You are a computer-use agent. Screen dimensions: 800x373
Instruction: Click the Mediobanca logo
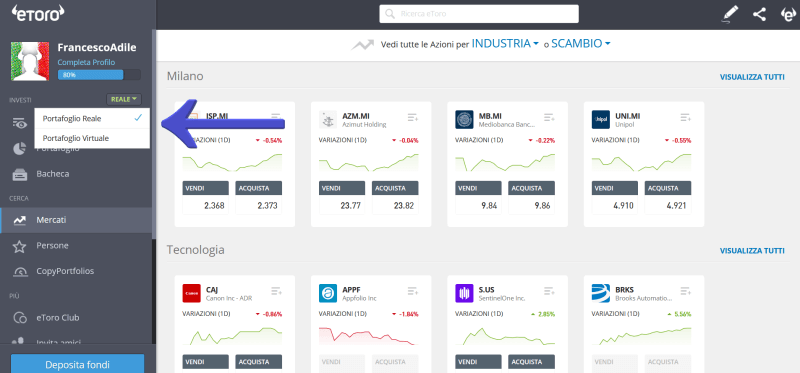click(x=464, y=119)
